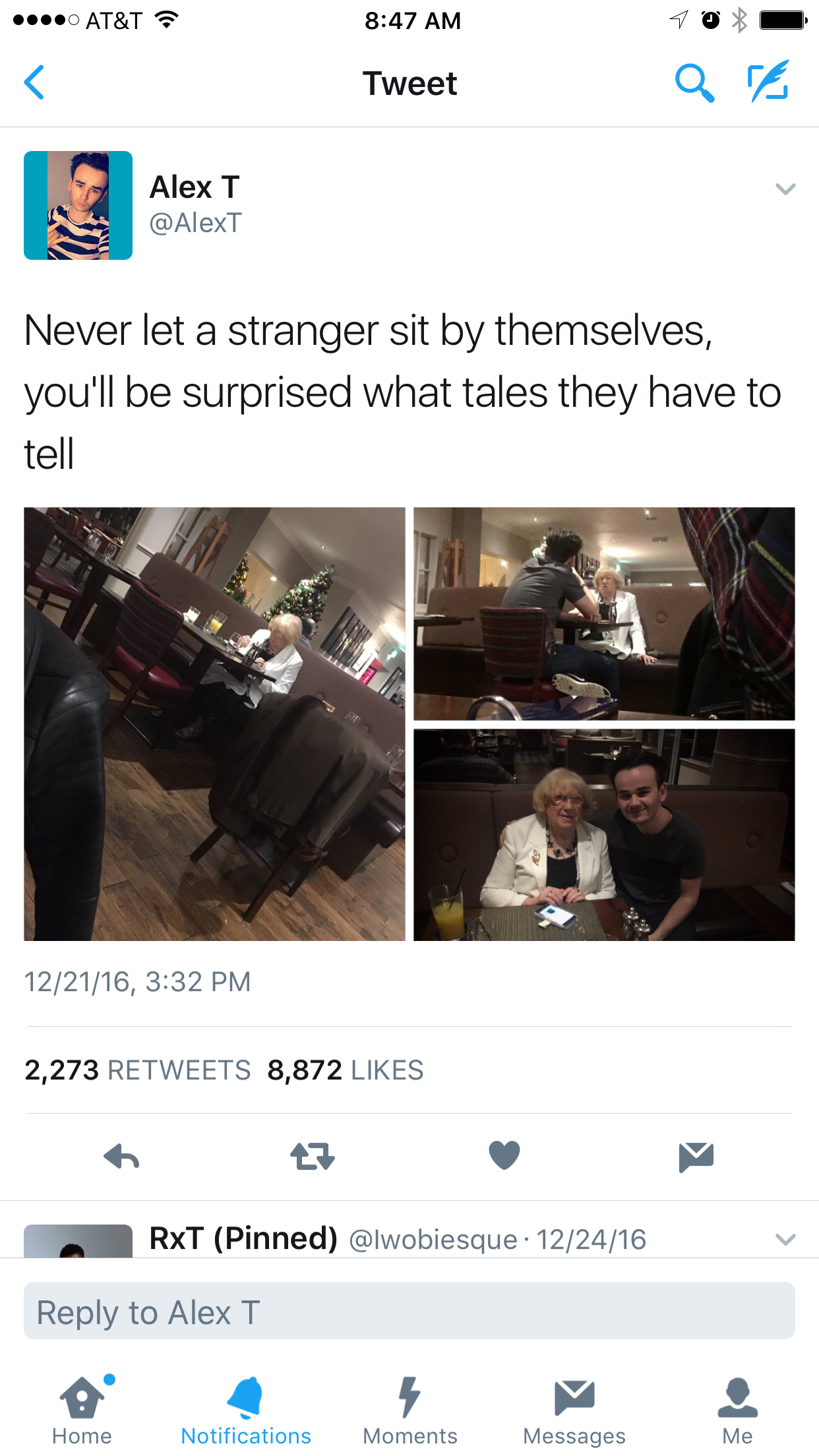Open the Messages tab

pyautogui.click(x=574, y=1410)
